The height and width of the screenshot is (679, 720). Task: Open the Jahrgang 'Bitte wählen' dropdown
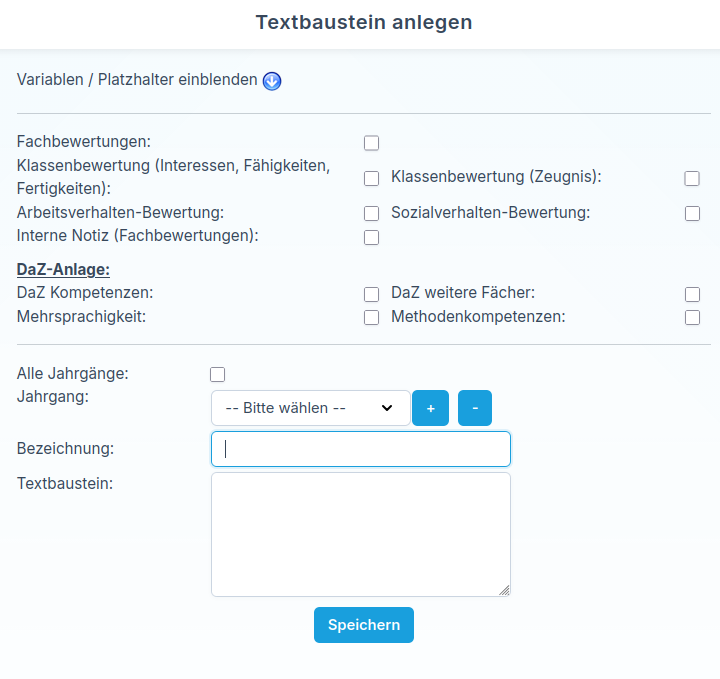click(300, 408)
